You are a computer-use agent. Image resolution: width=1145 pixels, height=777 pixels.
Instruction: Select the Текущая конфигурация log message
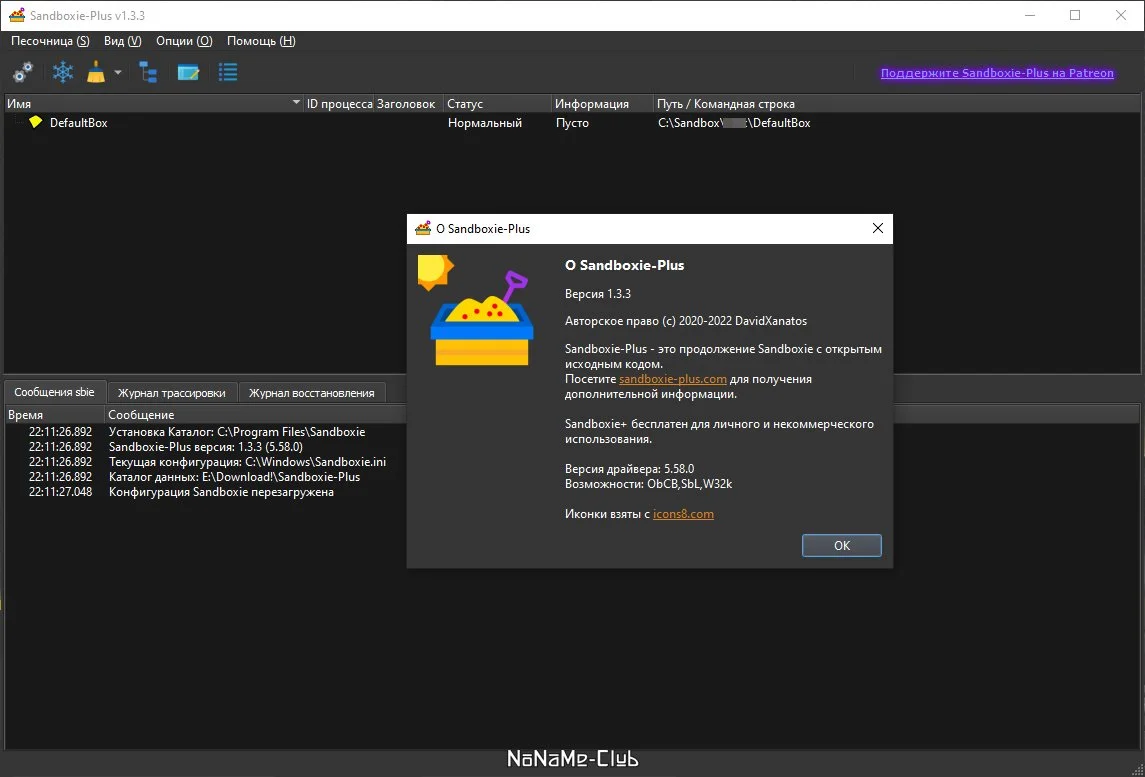tap(248, 462)
